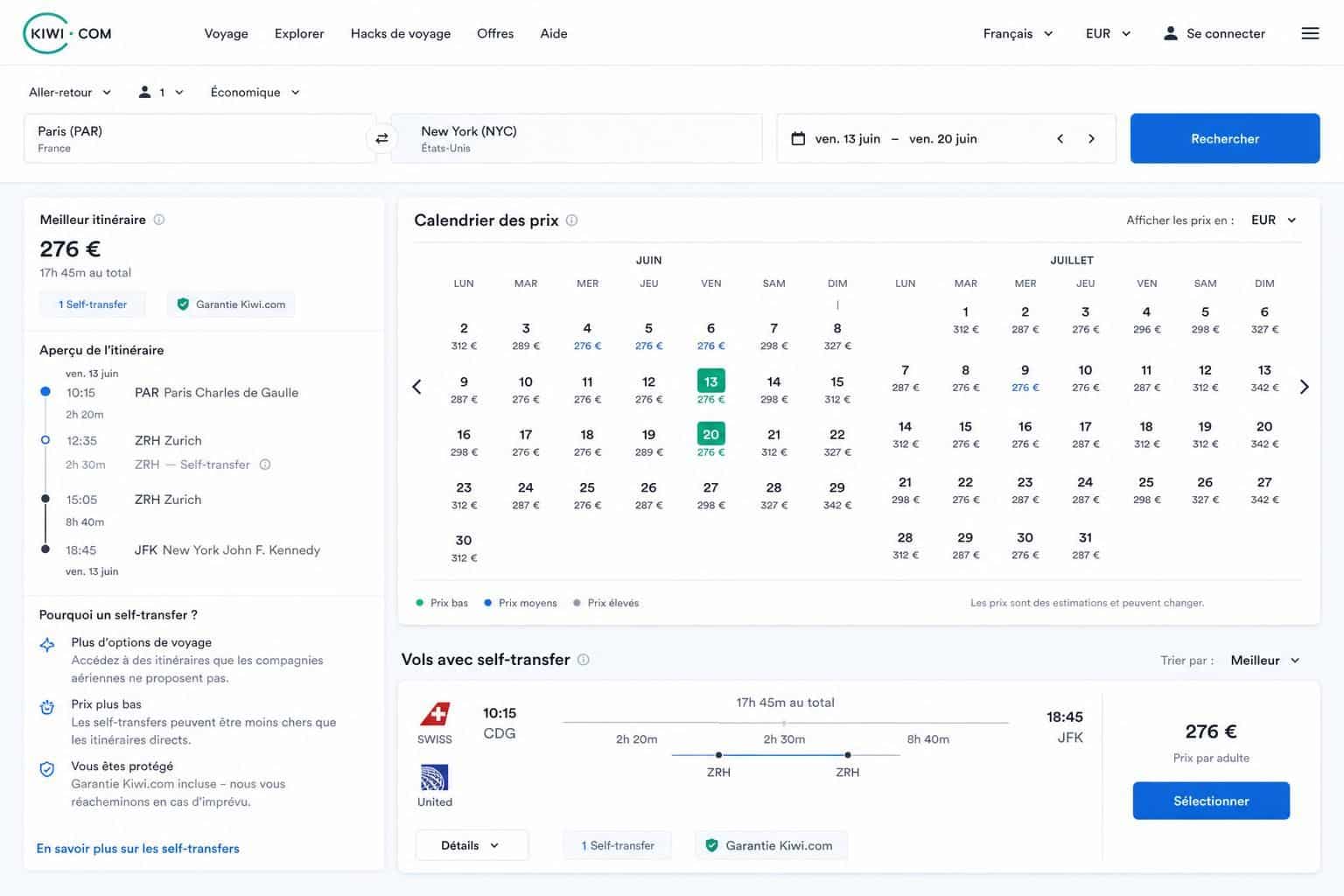Open the Explorer menu

[x=299, y=33]
